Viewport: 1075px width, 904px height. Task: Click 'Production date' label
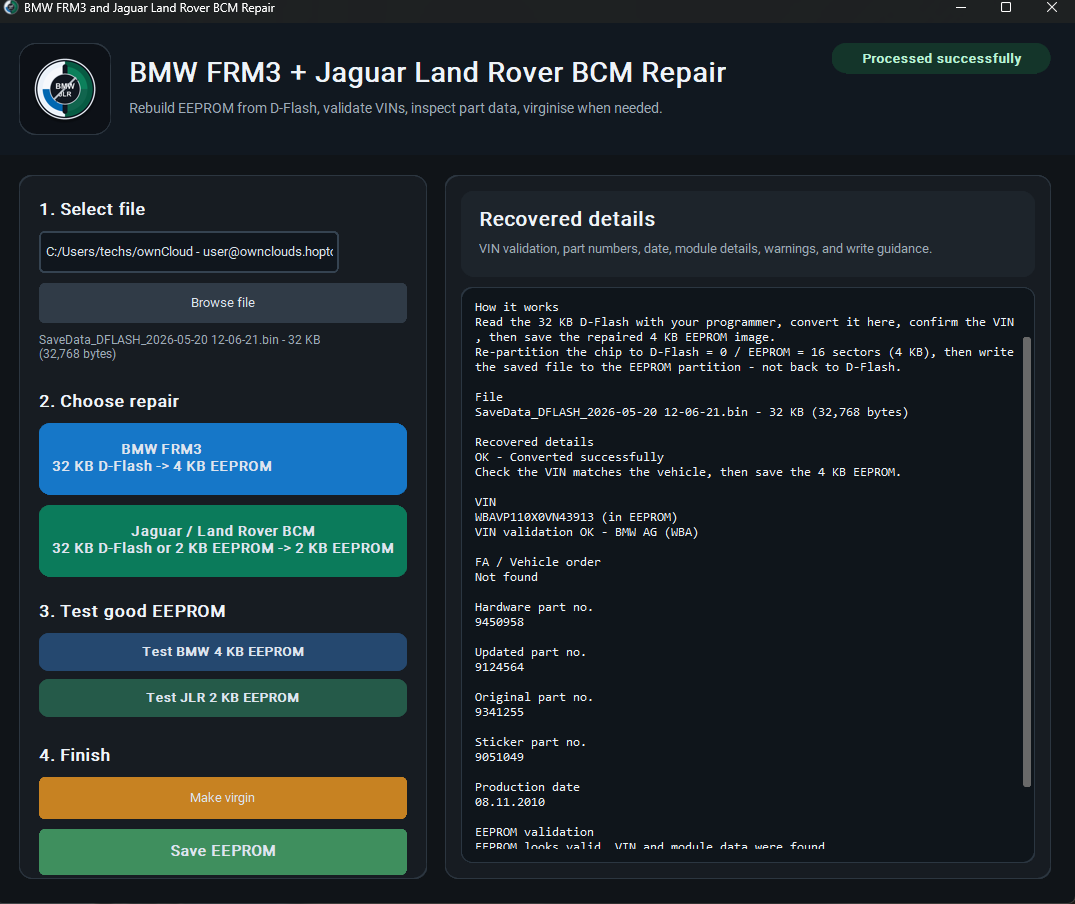point(527,787)
